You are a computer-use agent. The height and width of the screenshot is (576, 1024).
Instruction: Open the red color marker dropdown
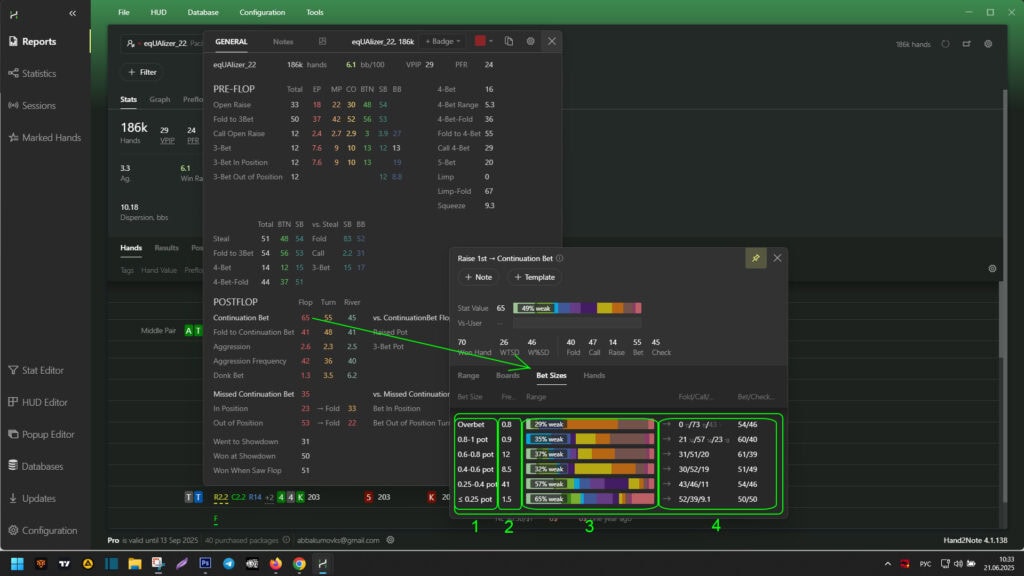pyautogui.click(x=484, y=41)
